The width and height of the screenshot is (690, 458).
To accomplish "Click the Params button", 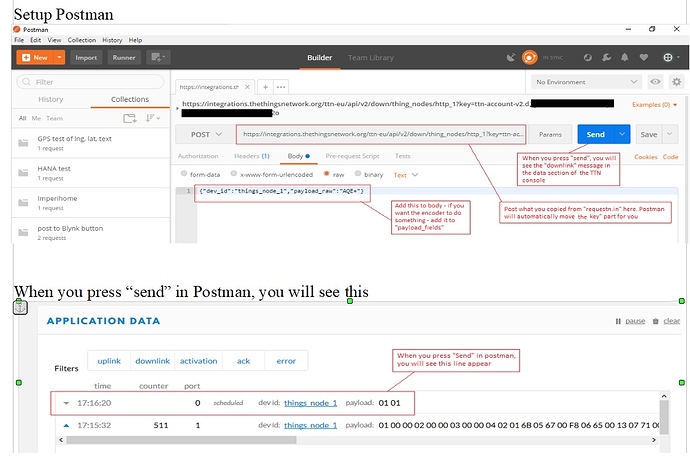I will click(x=550, y=135).
